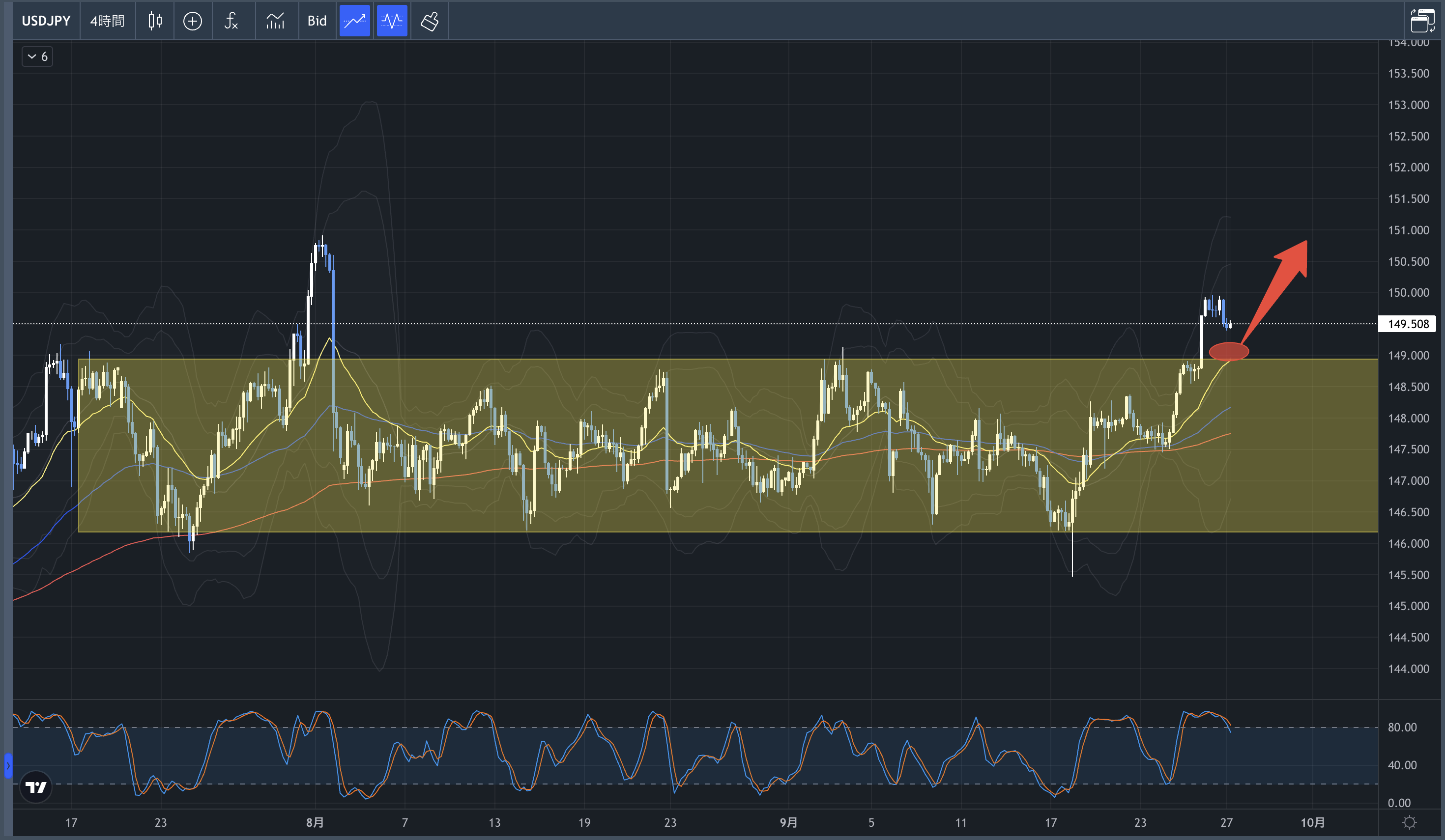This screenshot has width=1445, height=840.
Task: Click the add symbol plus icon
Action: click(x=192, y=21)
